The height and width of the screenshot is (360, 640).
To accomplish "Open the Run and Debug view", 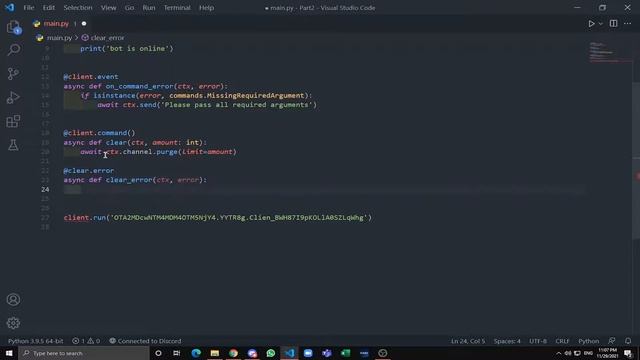I will coord(13,98).
